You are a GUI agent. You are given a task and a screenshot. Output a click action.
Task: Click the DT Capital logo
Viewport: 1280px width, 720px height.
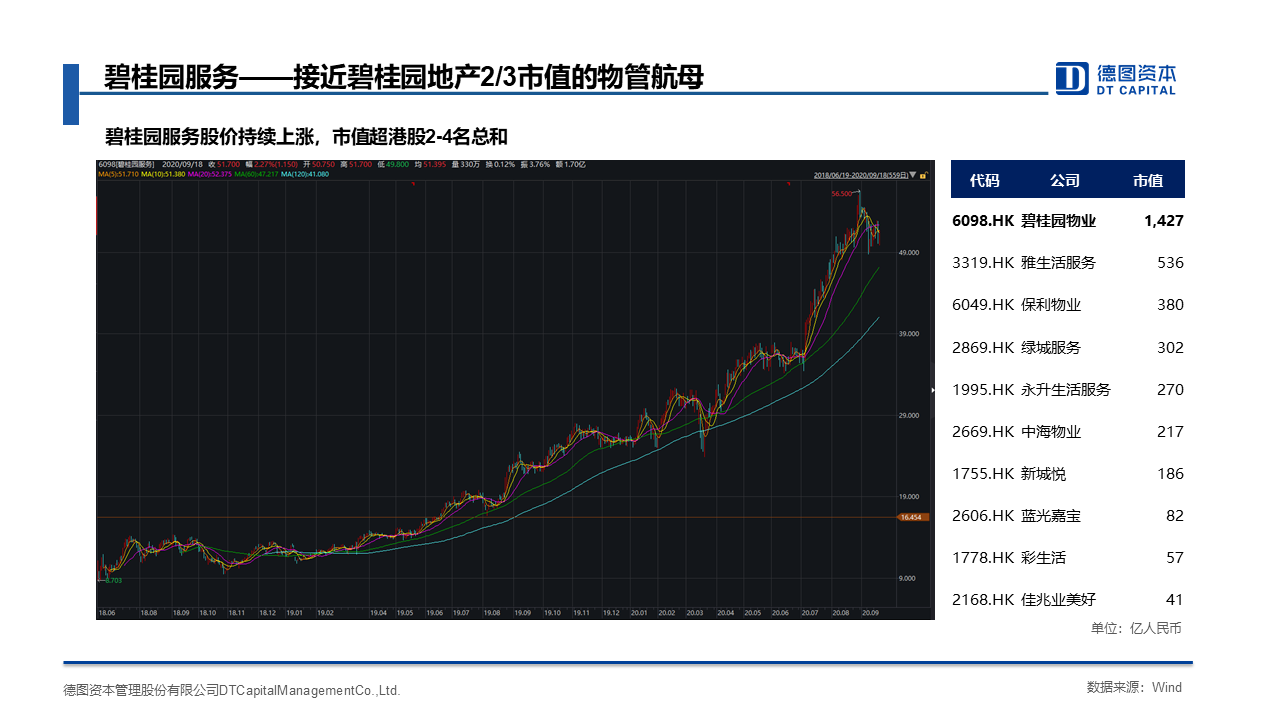1116,78
